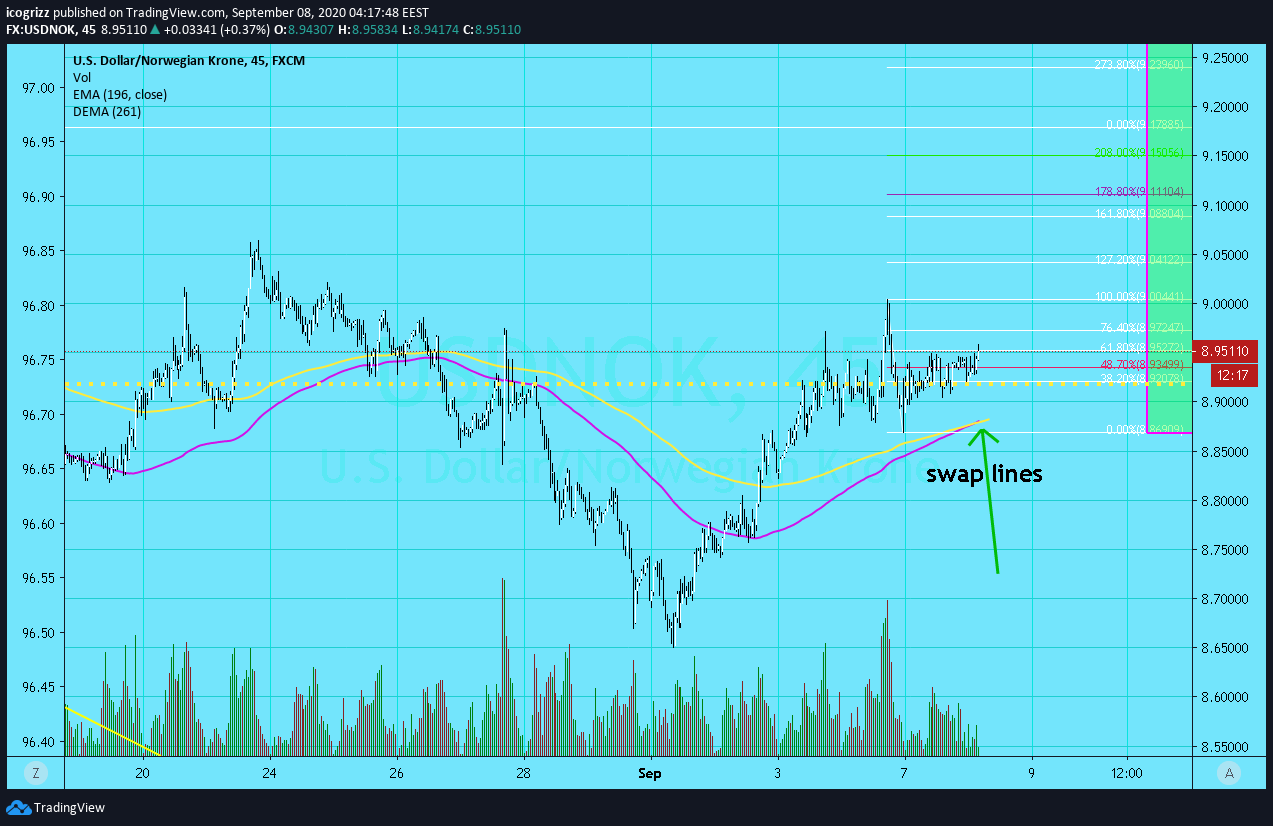This screenshot has height=826, width=1273.
Task: Select the 76.40% Fibonacci level label
Action: [1142, 327]
